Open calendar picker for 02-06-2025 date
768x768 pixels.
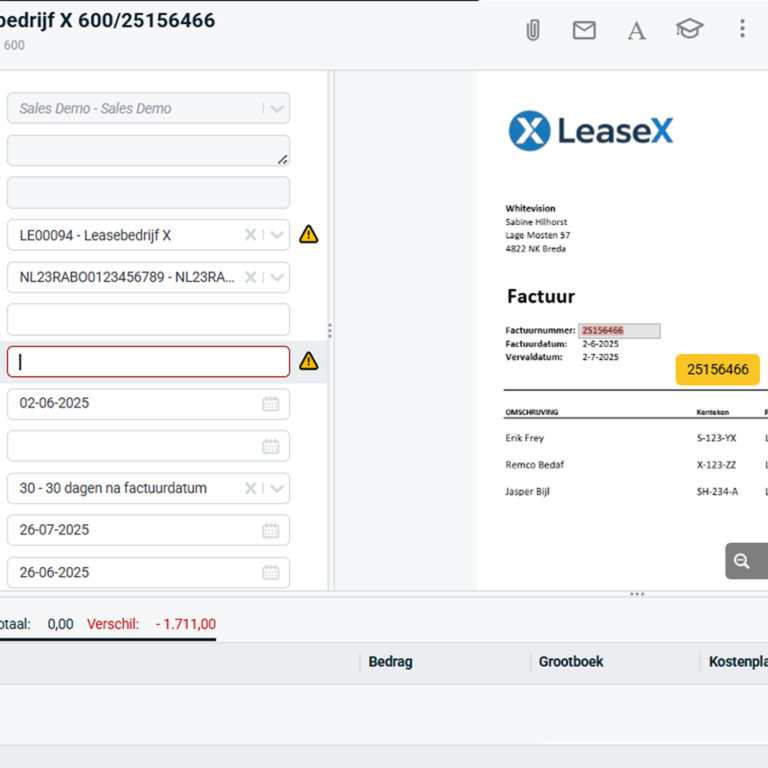click(271, 404)
